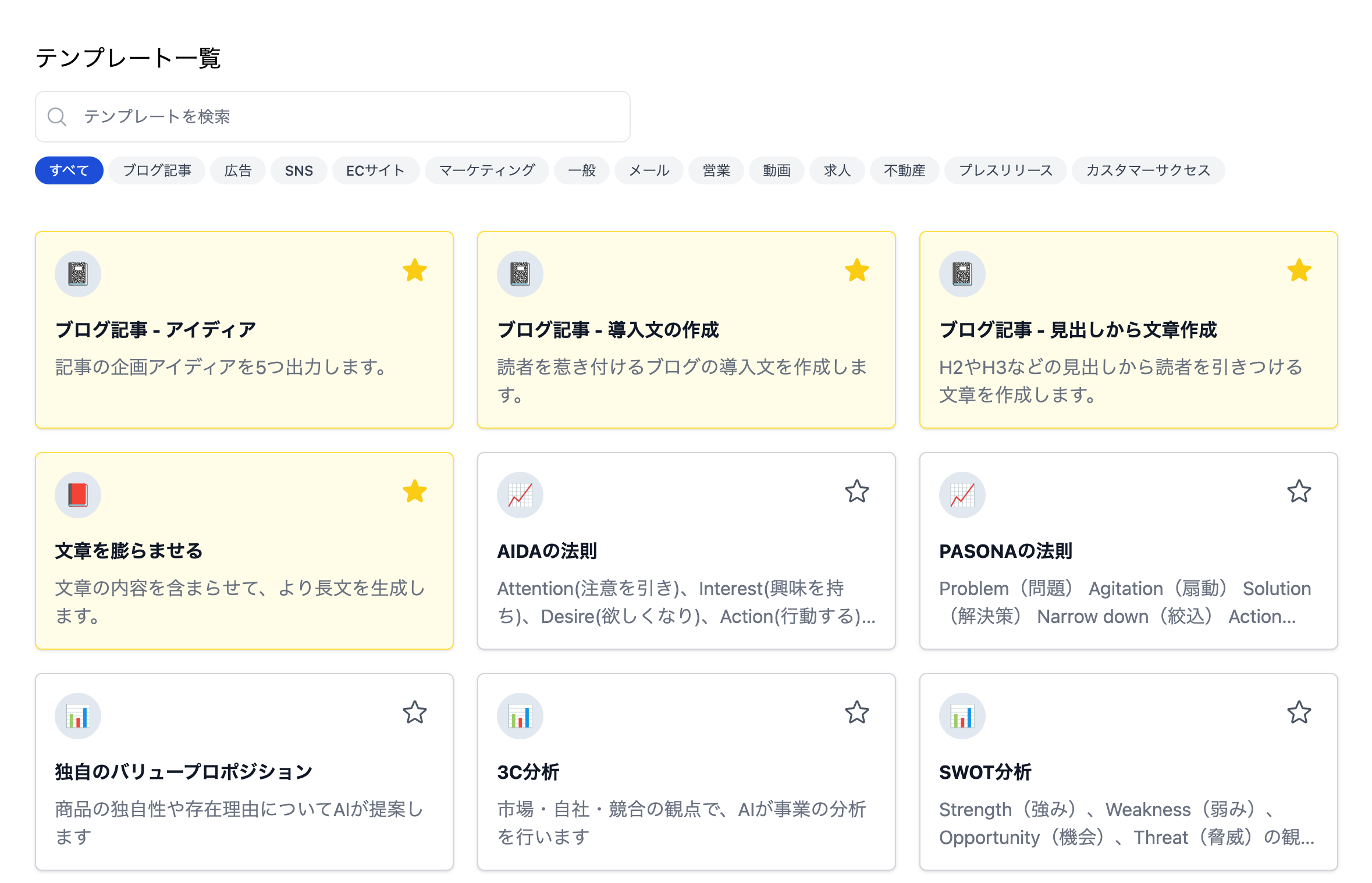Click bar chart icon on 独自のバリュープロポジション card
The image size is (1372, 883).
78,716
